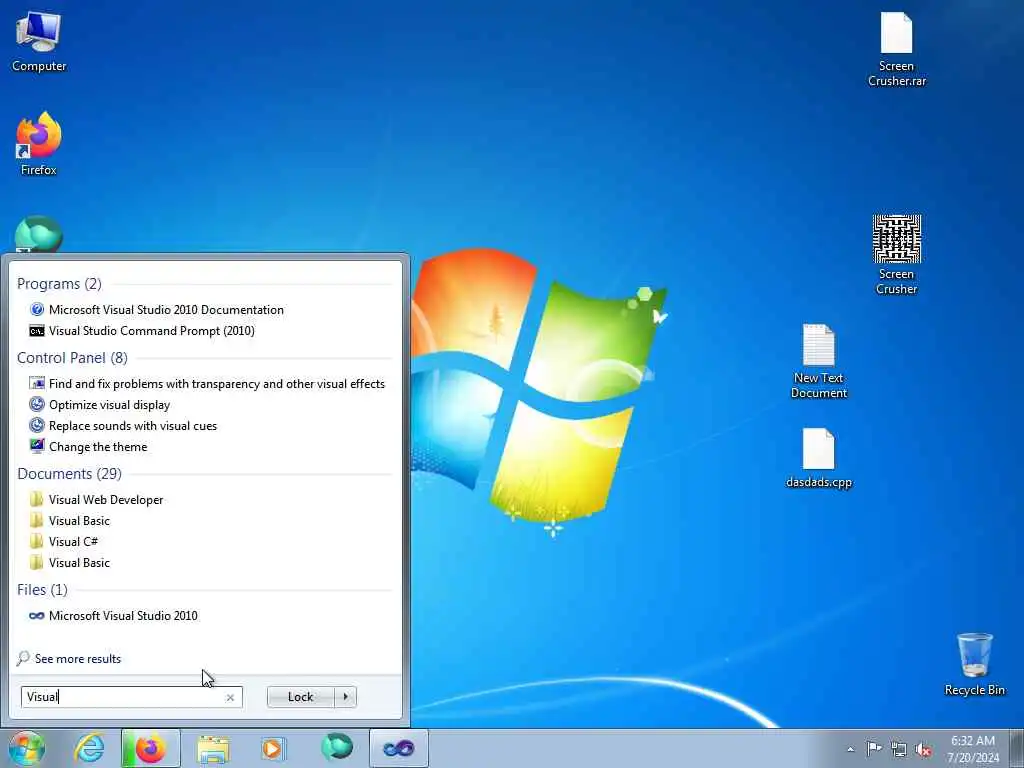Open Replace sounds with visual cues result
The height and width of the screenshot is (768, 1024).
123,426
